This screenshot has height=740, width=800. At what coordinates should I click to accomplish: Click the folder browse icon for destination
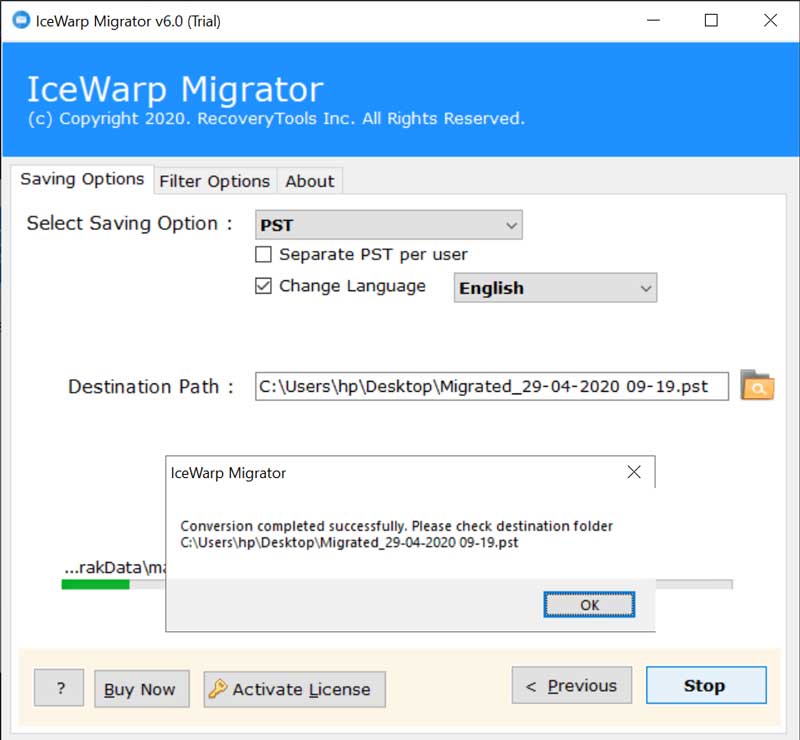[757, 385]
